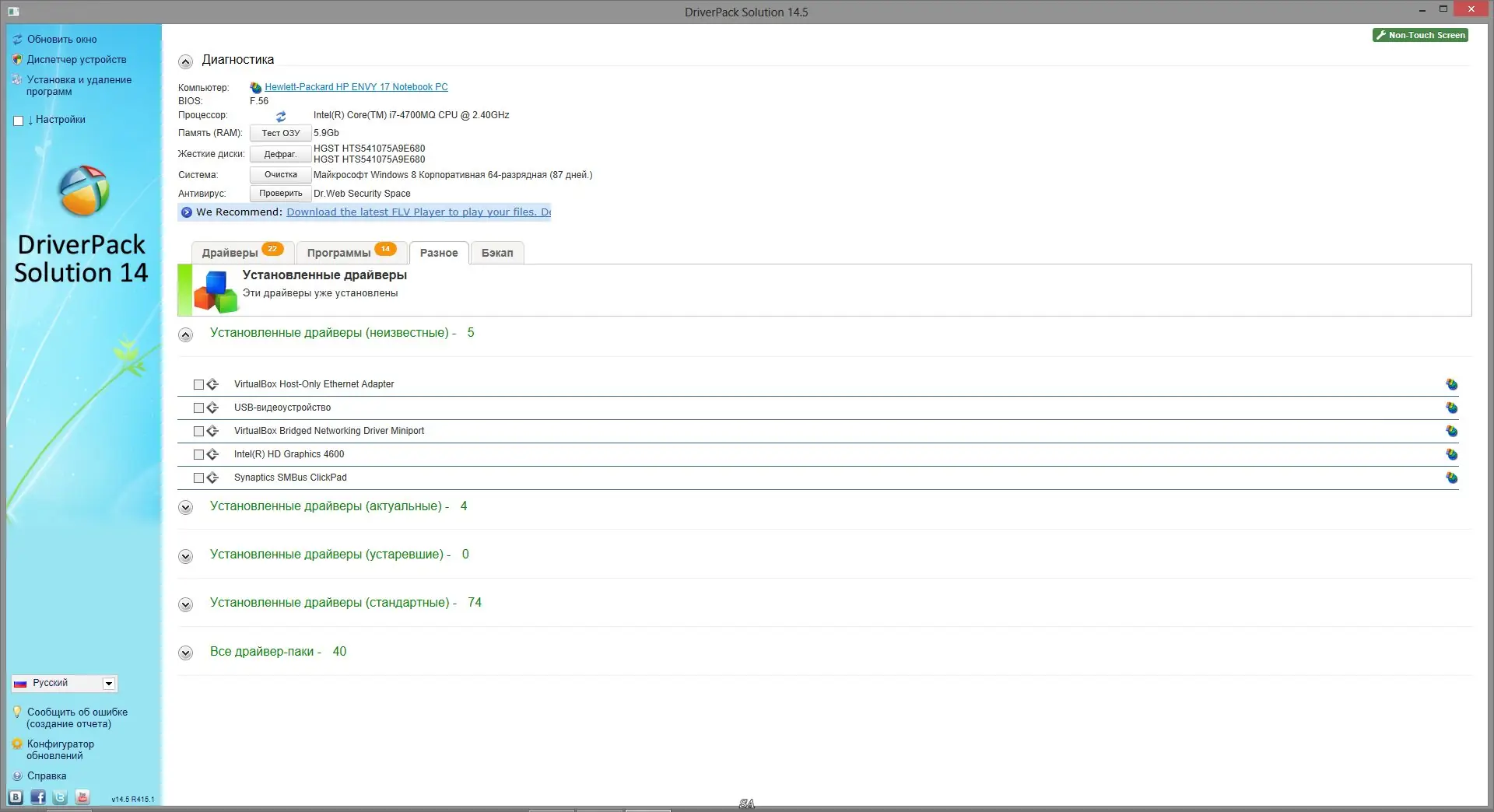Click the refresh window icon in the sidebar
This screenshot has height=812, width=1494.
pos(17,39)
